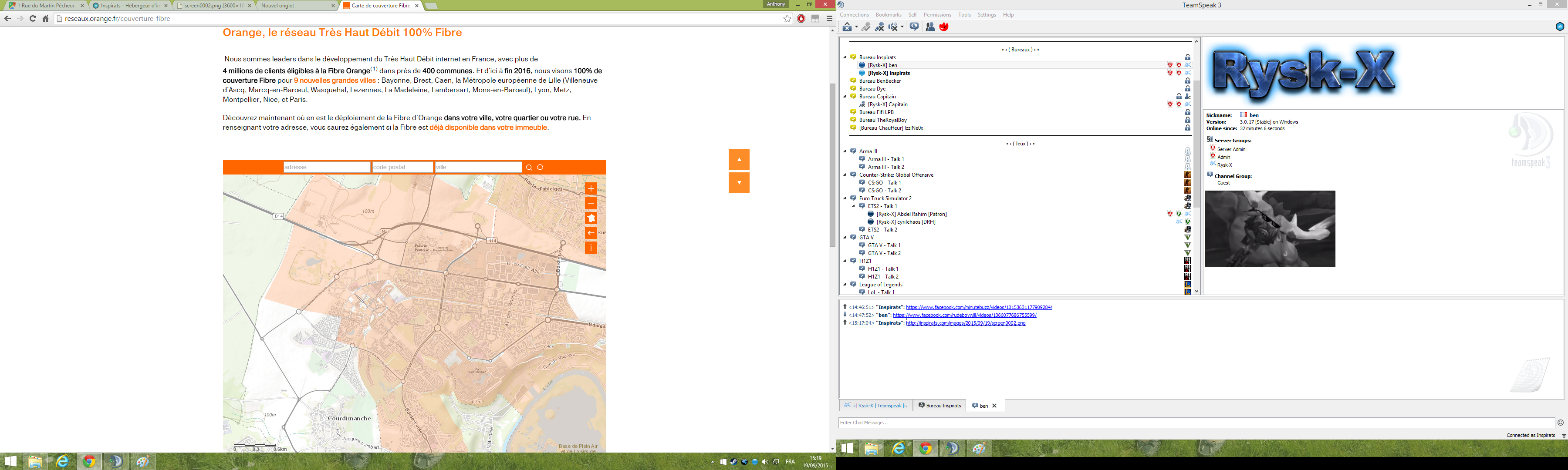Collapse the Bureau Inspirats channel
1568x470 pixels.
[x=845, y=57]
